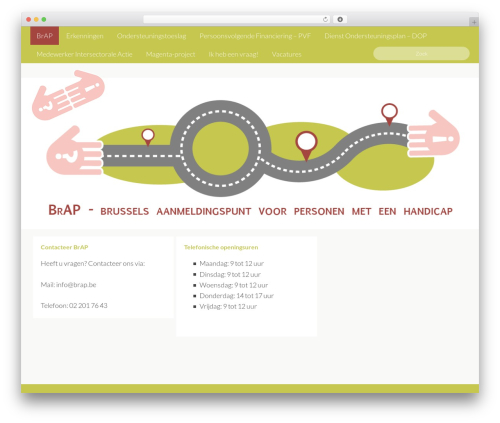Click the large center map pin
Image resolution: width=500 pixels, height=423 pixels.
306,145
